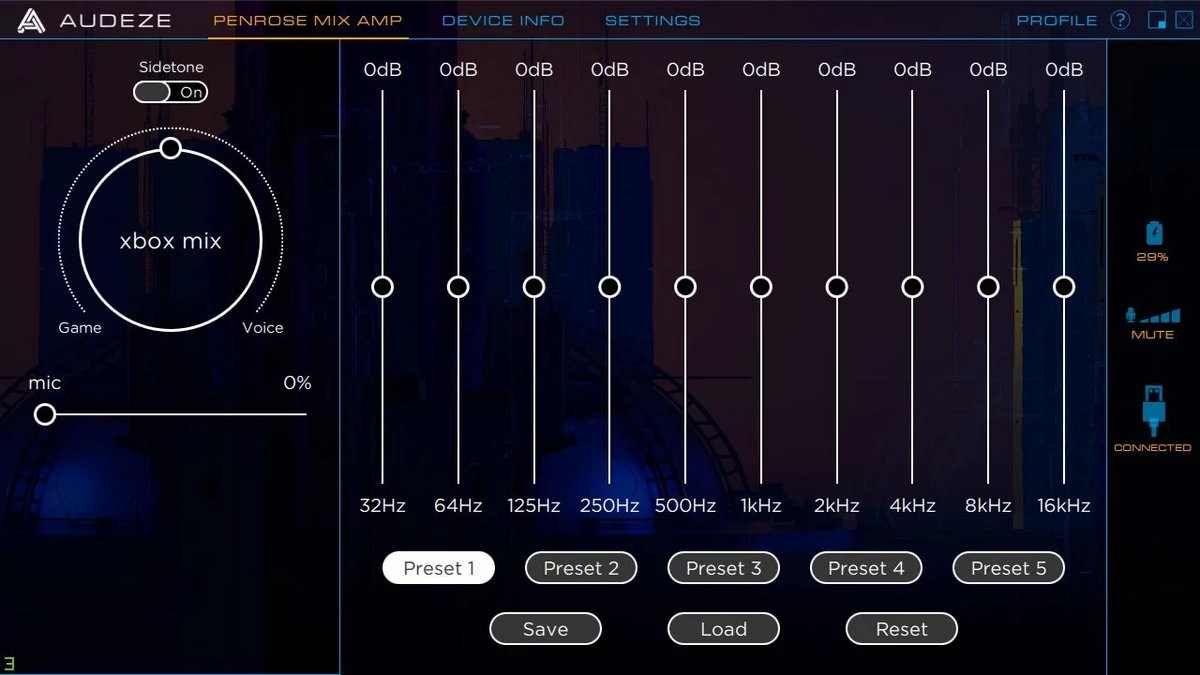Select Preset 1
The image size is (1200, 675).
[439, 568]
